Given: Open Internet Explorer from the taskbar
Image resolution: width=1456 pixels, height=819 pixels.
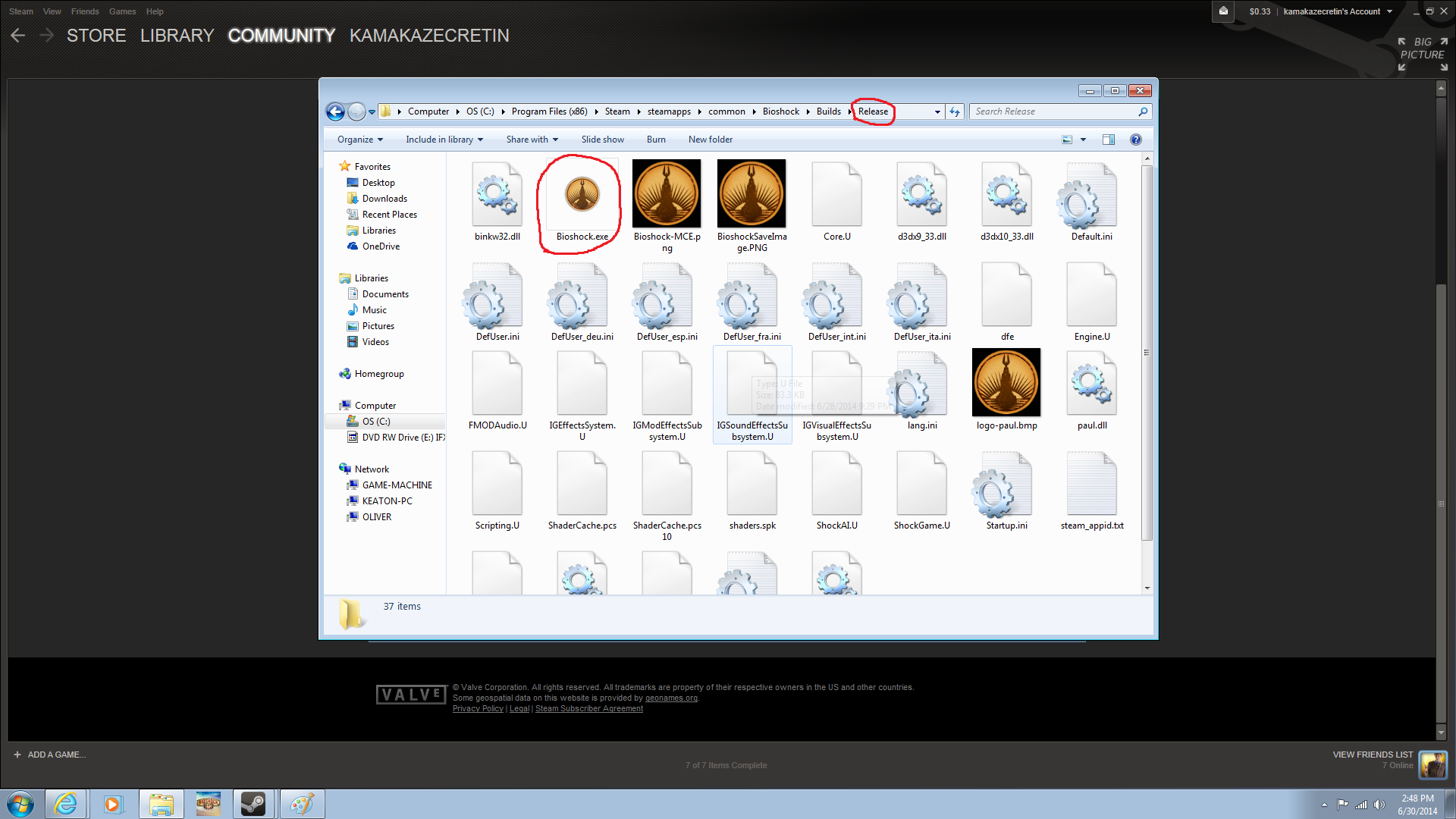Looking at the screenshot, I should click(x=67, y=804).
